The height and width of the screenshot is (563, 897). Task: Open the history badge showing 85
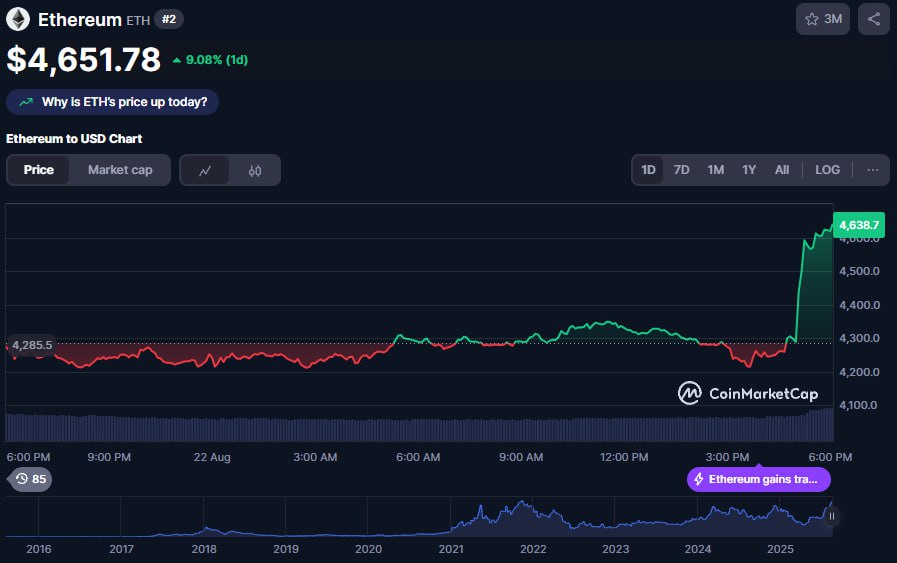[x=30, y=479]
